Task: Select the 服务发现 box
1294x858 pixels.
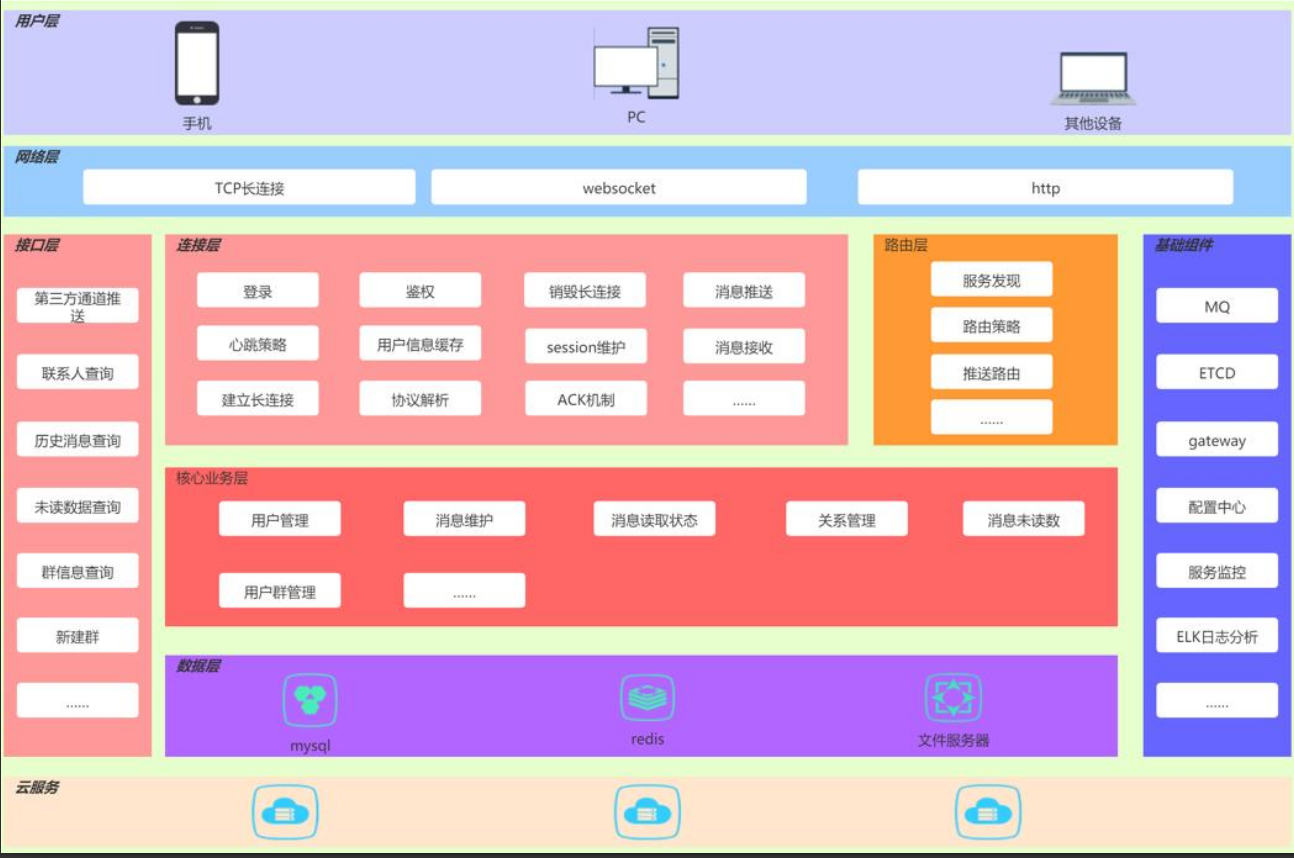Action: [x=991, y=280]
